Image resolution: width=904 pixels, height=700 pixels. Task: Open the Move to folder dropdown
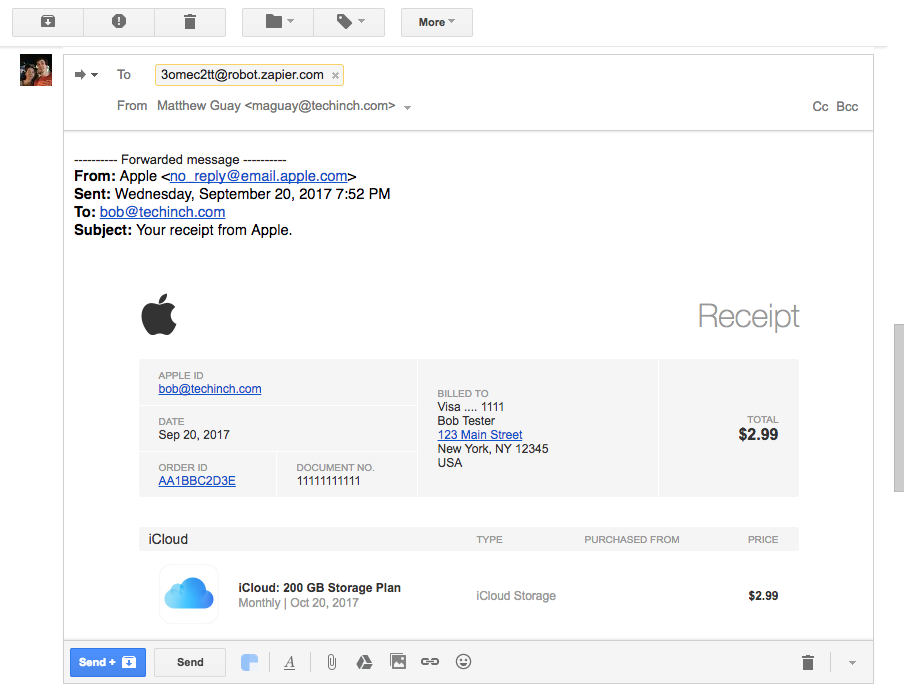point(278,22)
